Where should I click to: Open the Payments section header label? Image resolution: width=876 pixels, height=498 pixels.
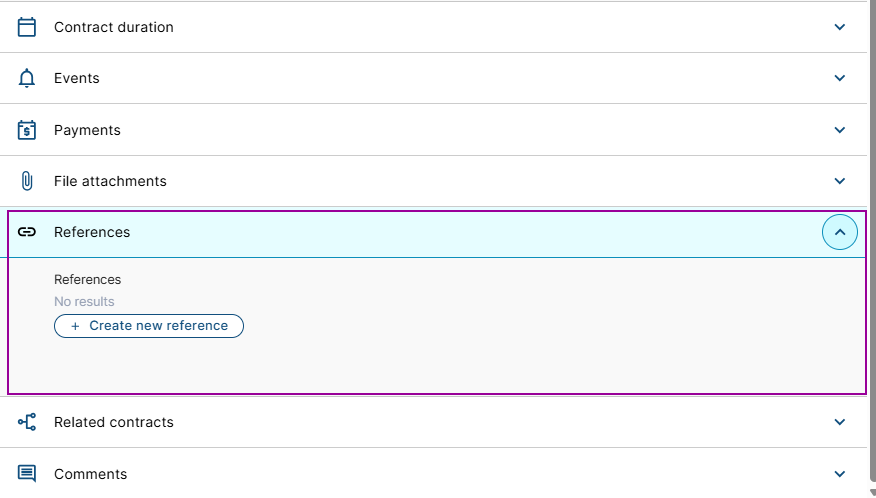(87, 130)
